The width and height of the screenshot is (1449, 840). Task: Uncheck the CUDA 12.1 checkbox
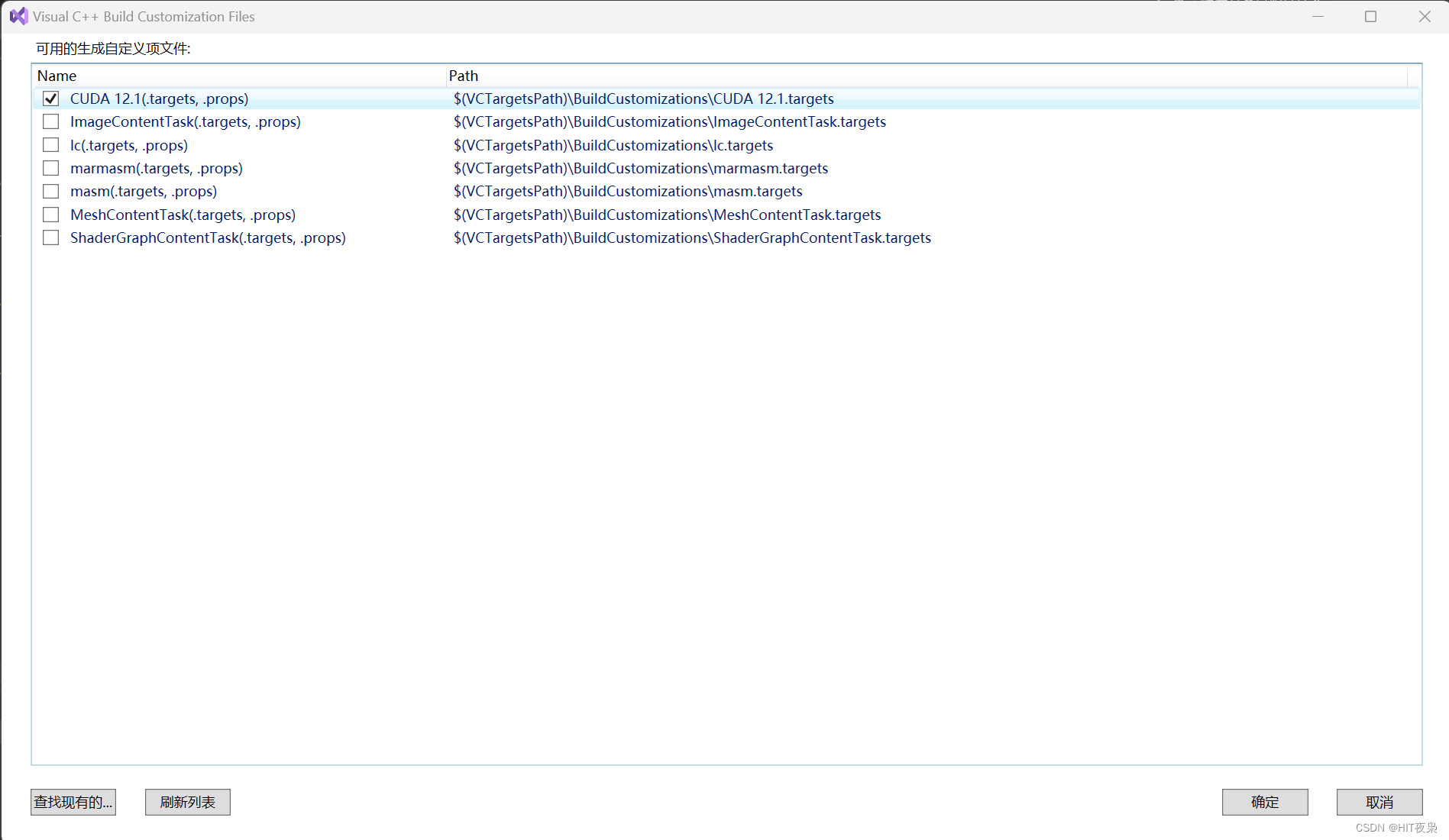point(51,99)
